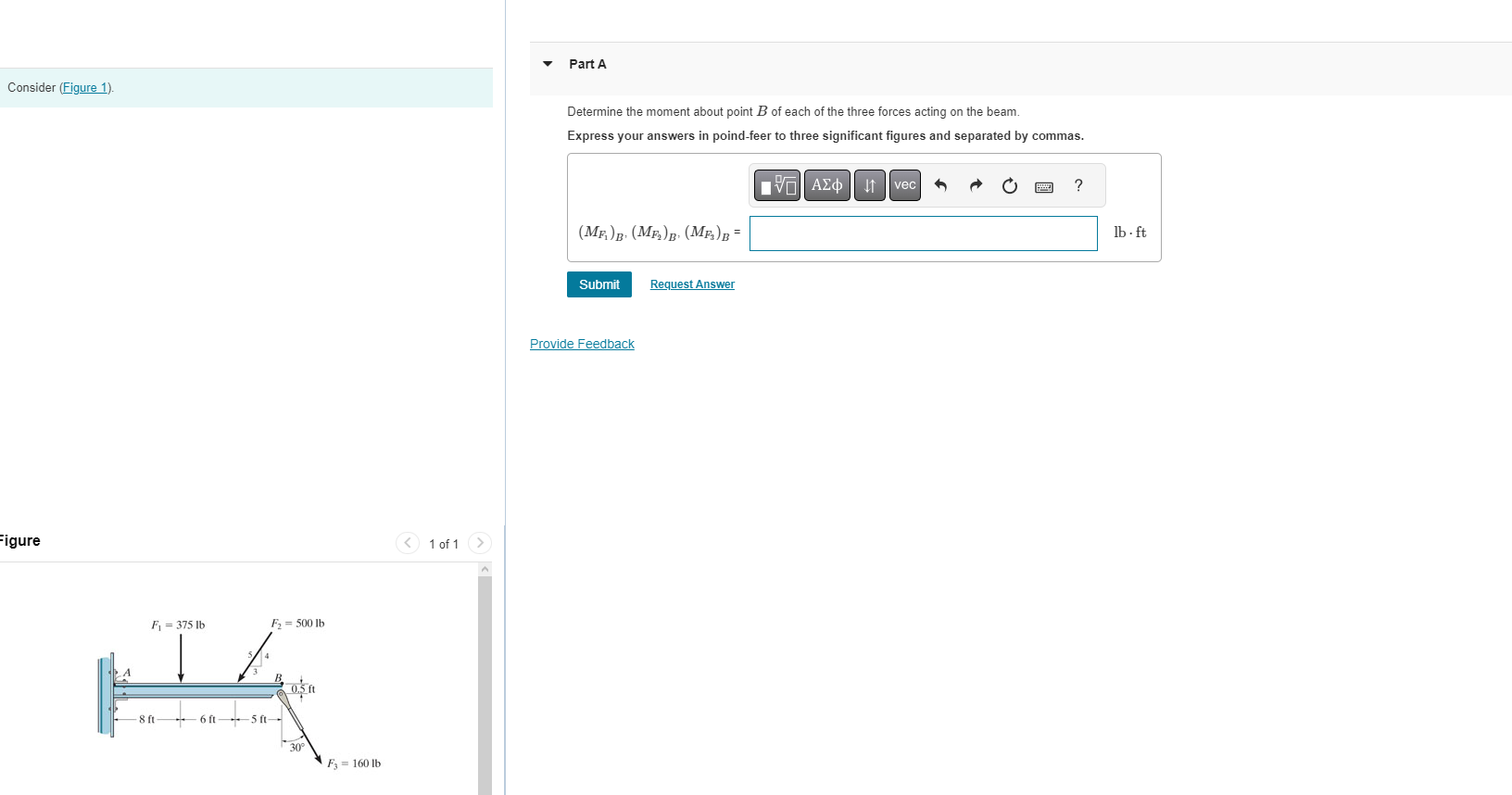
Task: Redo the last answer edit
Action: coord(976,185)
